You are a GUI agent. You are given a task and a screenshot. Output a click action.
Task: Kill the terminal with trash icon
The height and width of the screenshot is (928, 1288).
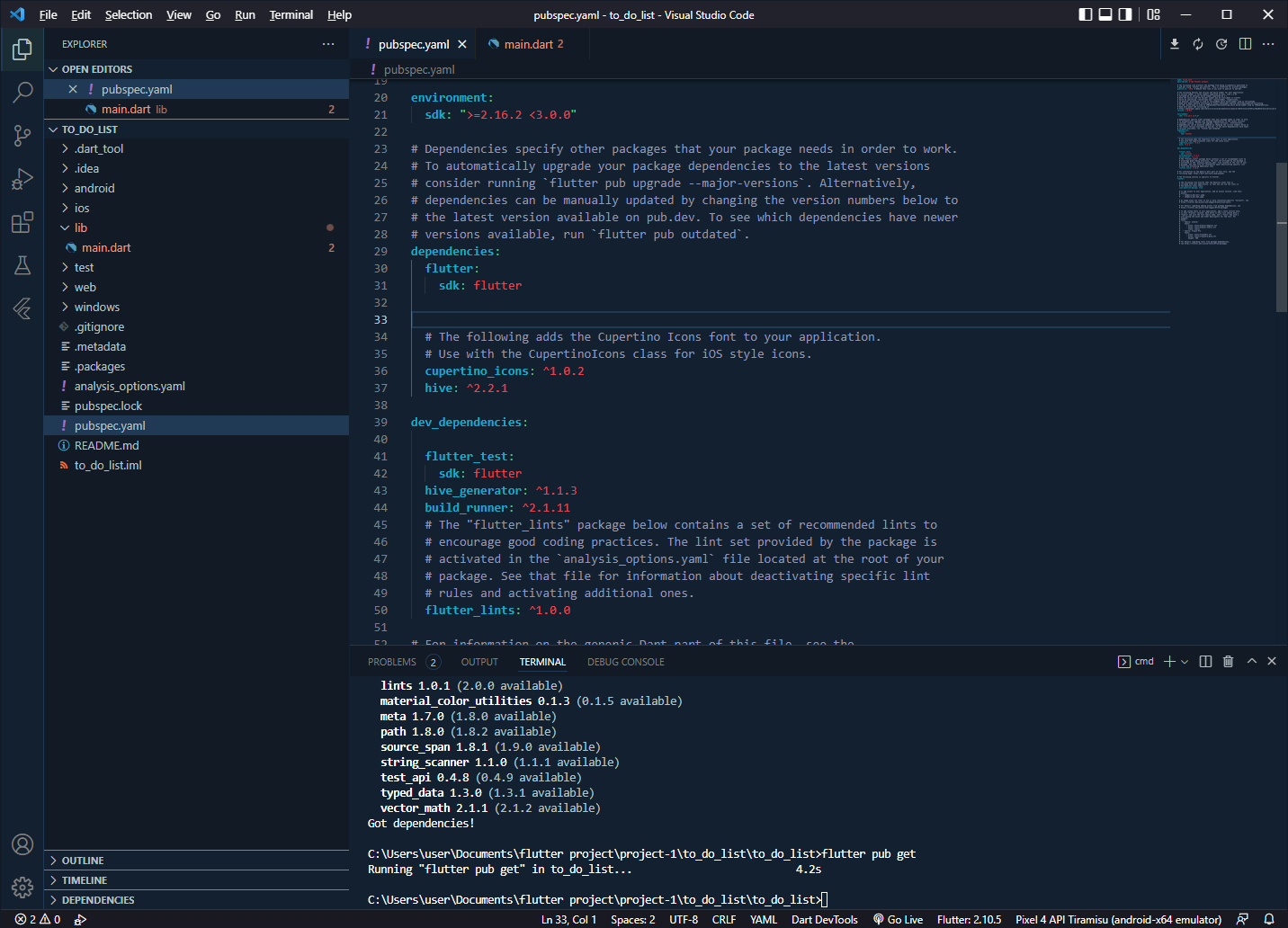(1228, 661)
